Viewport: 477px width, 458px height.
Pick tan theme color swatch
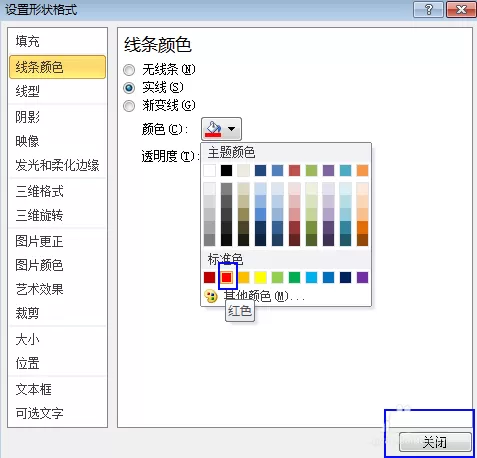(x=244, y=170)
